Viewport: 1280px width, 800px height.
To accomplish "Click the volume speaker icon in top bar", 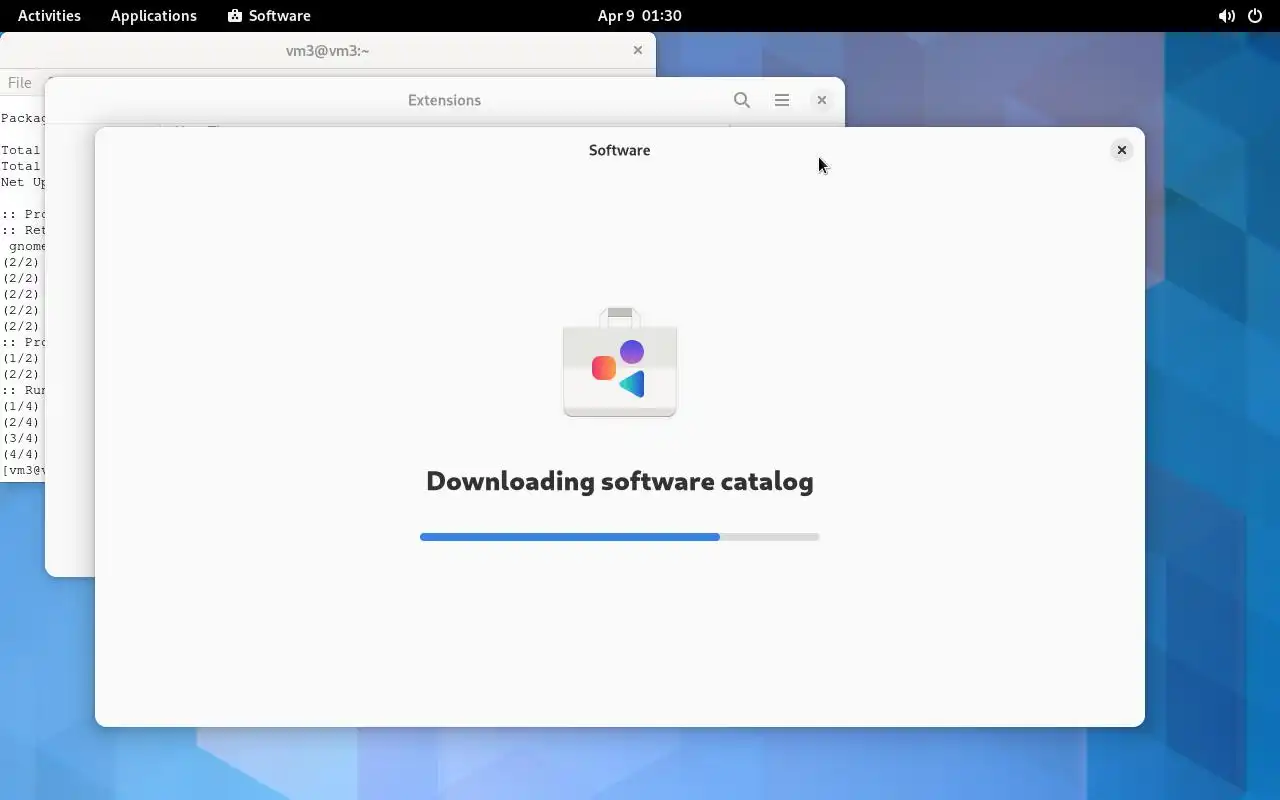I will [1226, 16].
